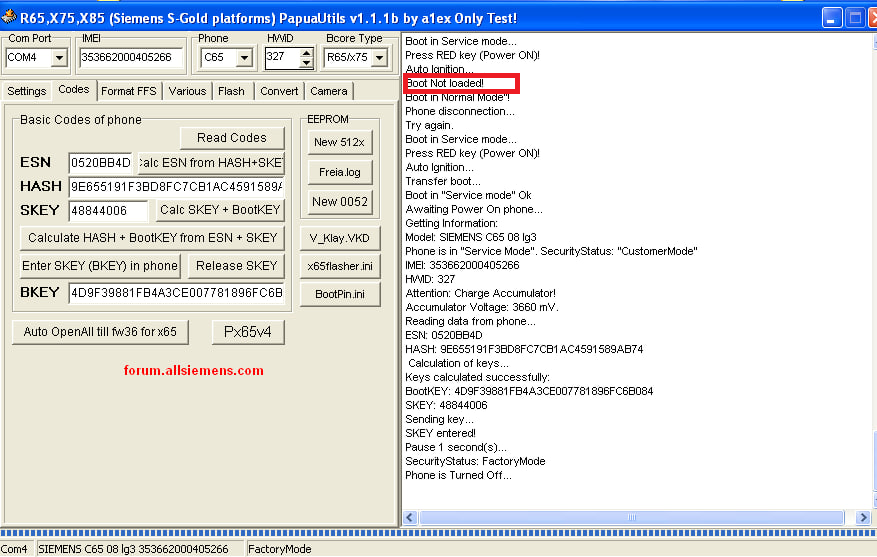Click the ESN input field
877x557 pixels.
pos(101,163)
